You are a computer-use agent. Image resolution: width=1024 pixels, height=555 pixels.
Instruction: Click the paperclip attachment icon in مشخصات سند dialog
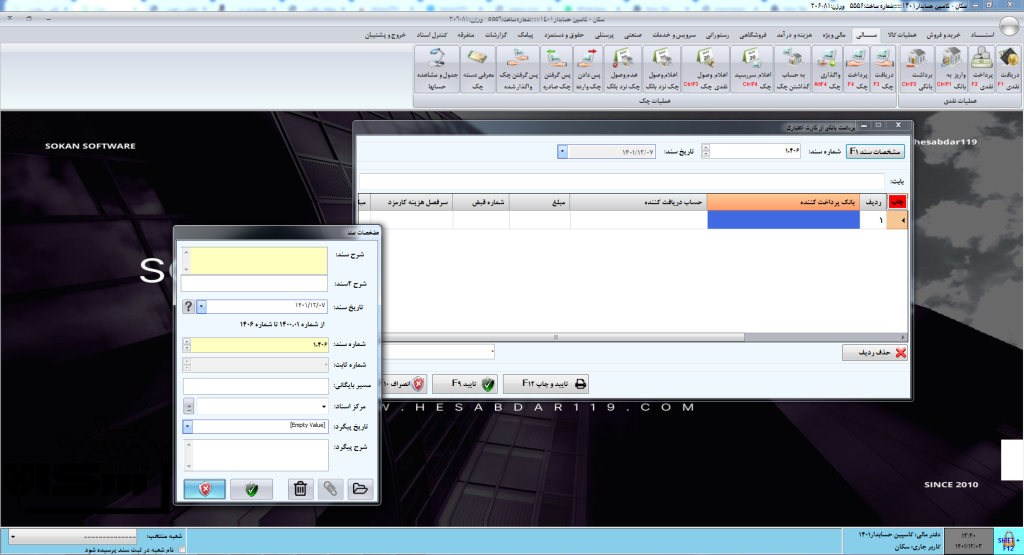tap(330, 489)
